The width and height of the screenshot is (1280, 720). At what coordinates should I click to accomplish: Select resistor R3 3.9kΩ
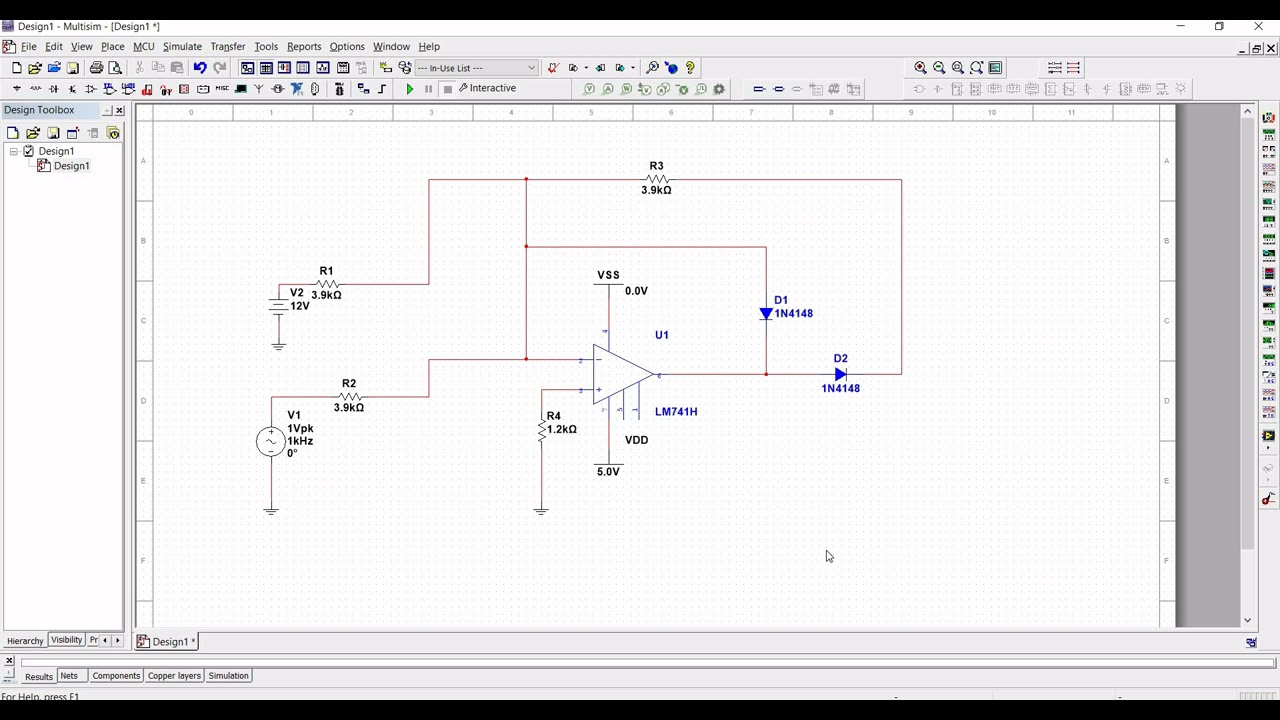coord(656,178)
